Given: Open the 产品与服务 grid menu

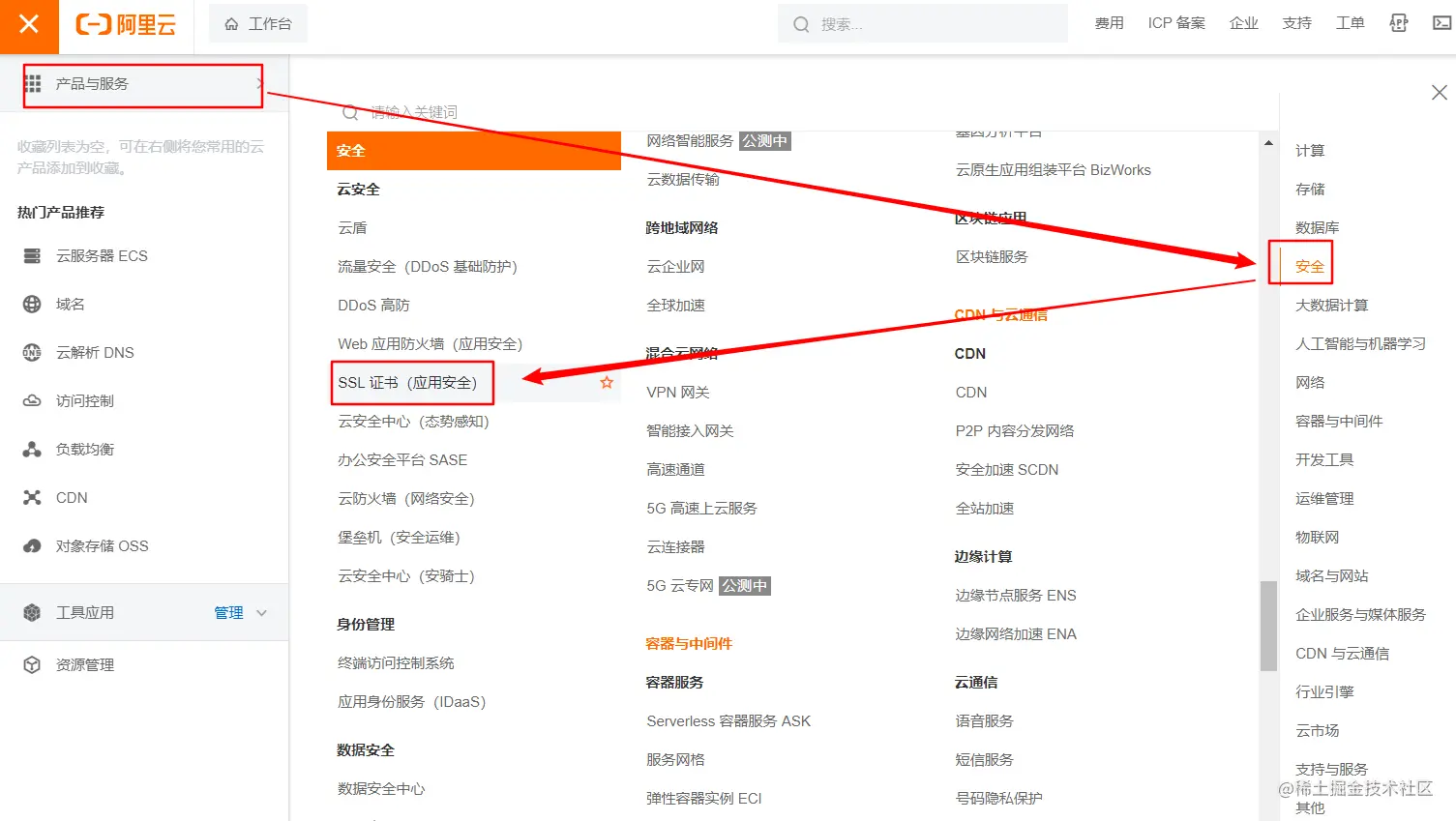Looking at the screenshot, I should click(142, 84).
